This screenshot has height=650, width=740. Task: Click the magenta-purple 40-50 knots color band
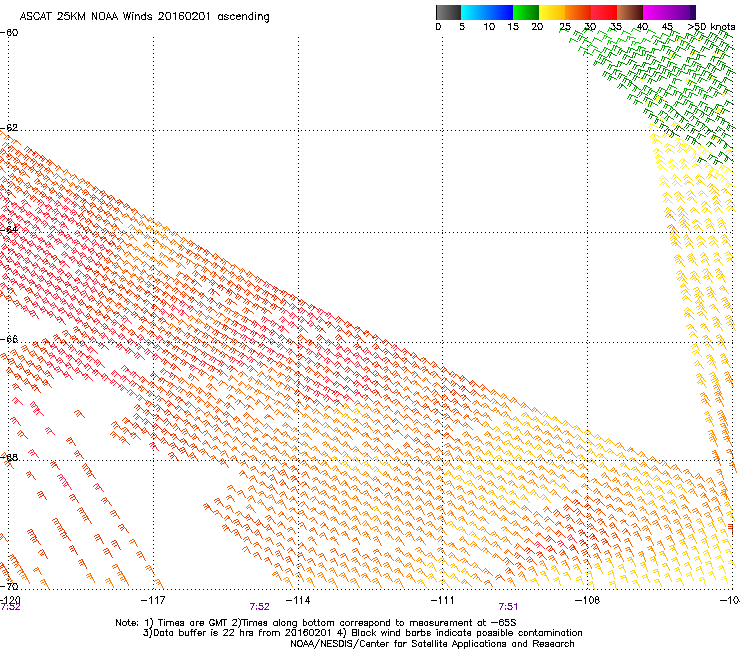click(x=669, y=12)
